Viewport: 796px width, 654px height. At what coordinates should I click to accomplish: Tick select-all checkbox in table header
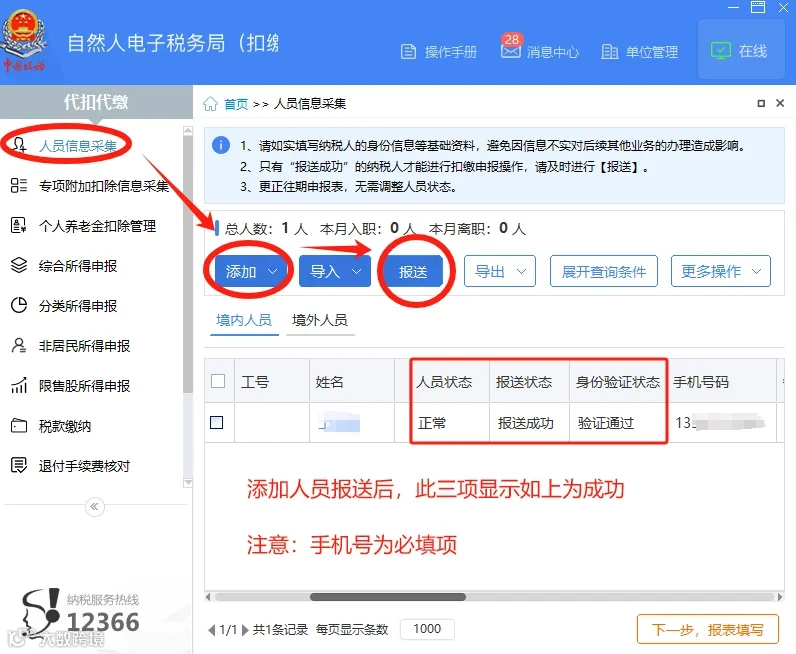218,381
